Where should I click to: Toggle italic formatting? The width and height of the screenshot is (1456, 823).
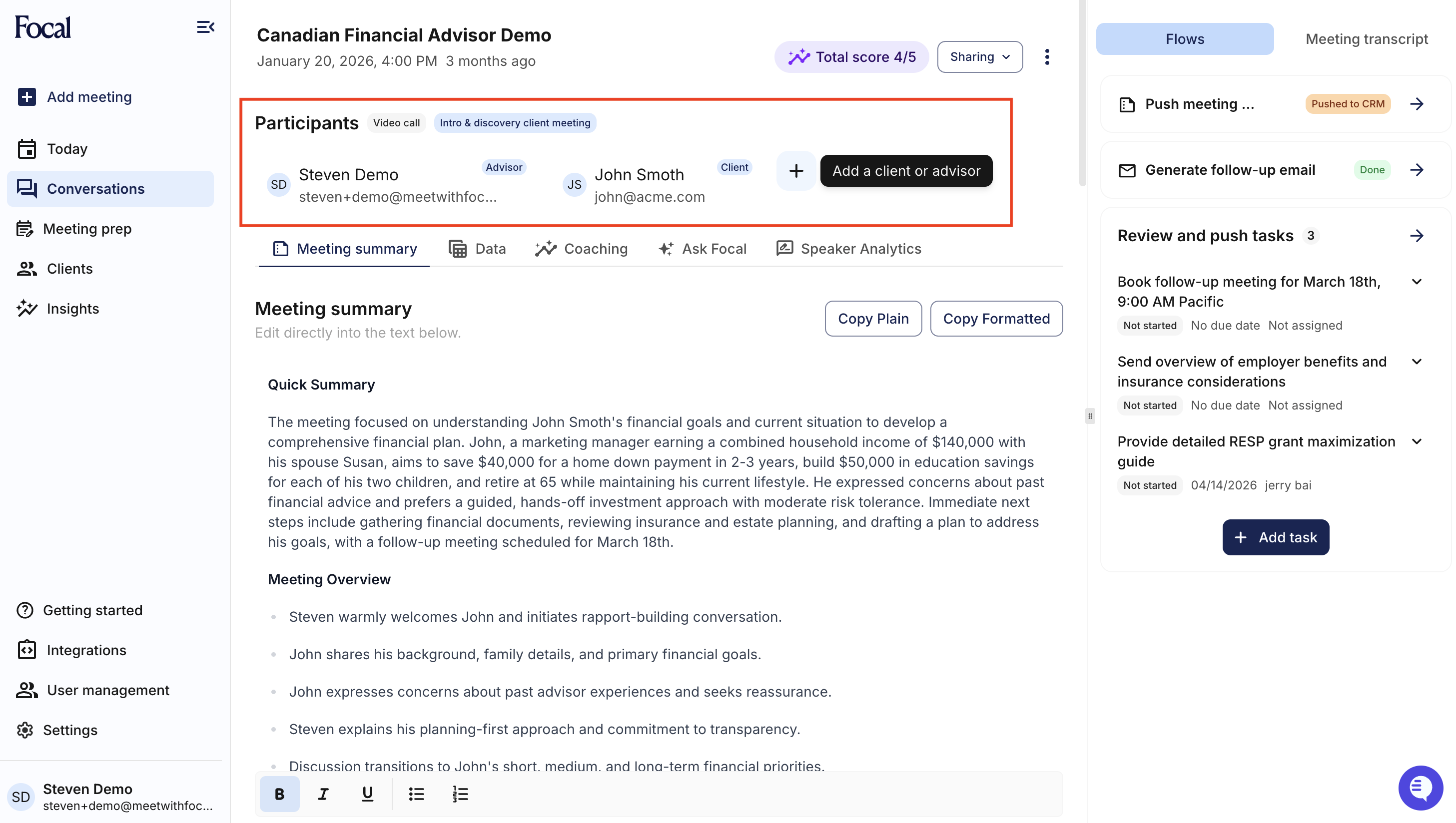pos(323,794)
